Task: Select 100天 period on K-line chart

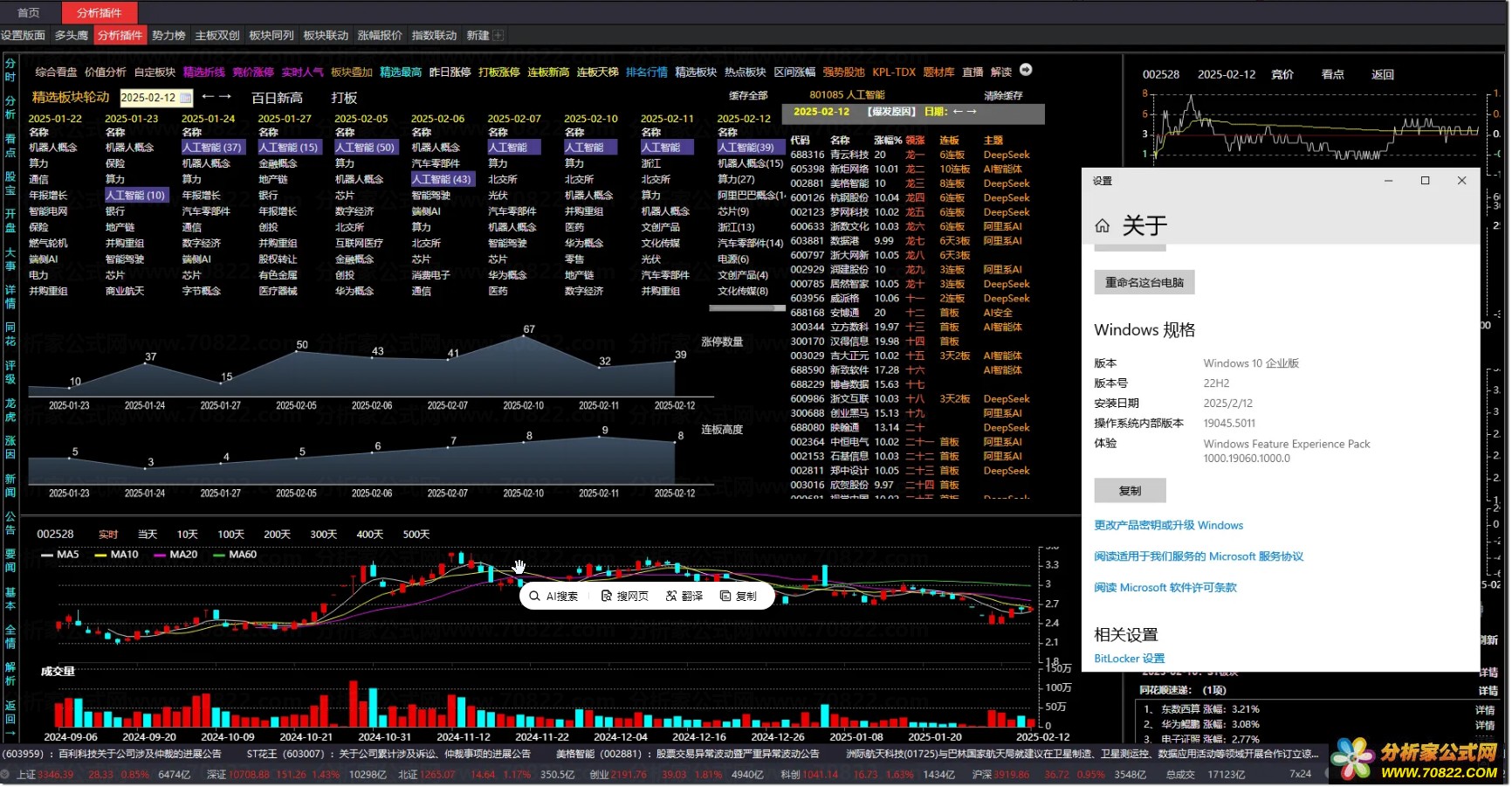Action: (230, 535)
